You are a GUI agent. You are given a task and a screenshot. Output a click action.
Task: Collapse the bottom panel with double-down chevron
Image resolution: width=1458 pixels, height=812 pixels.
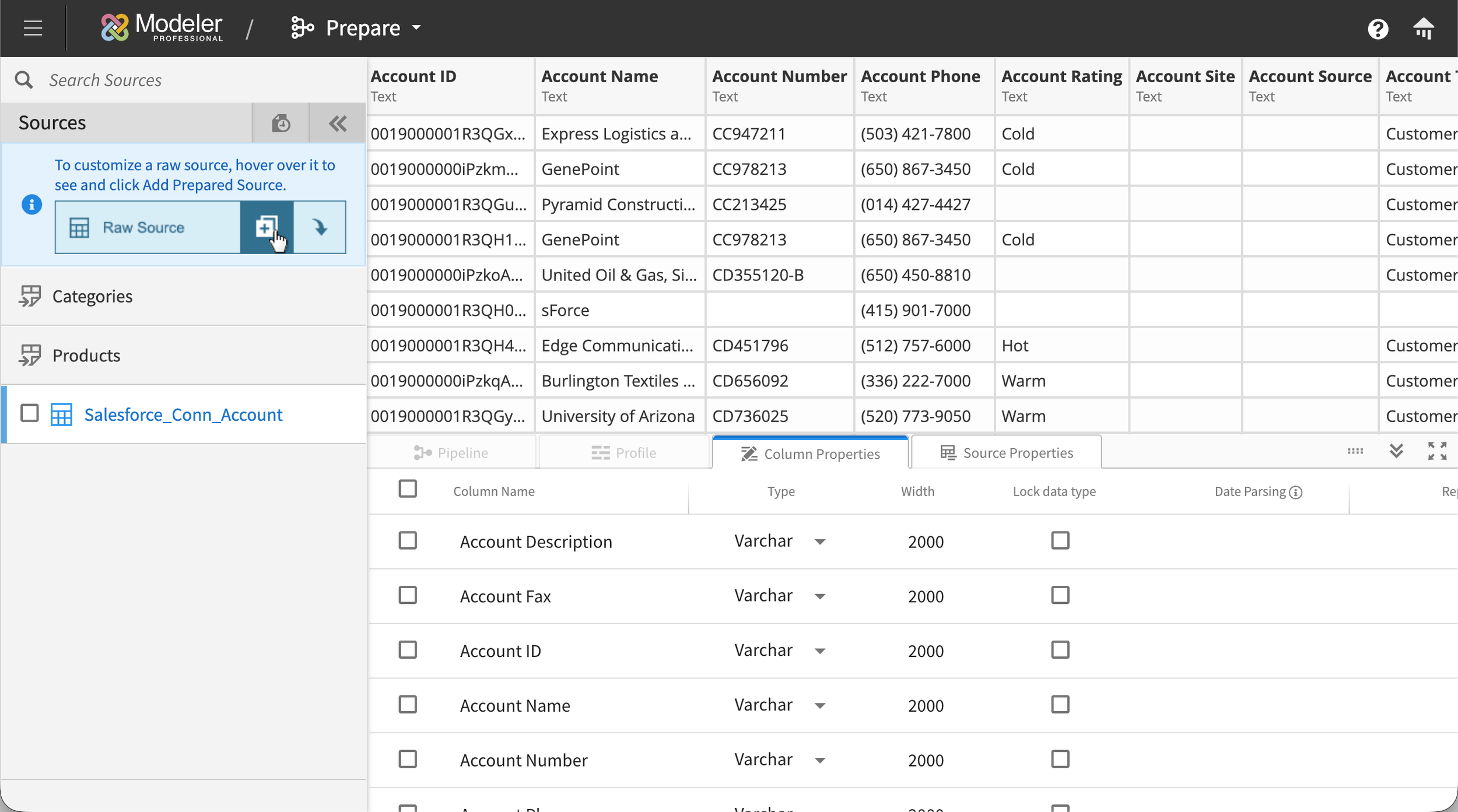coord(1396,451)
